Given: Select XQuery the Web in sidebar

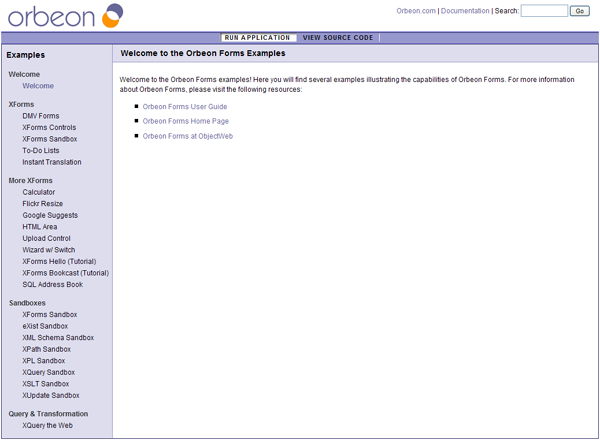Looking at the screenshot, I should (48, 425).
